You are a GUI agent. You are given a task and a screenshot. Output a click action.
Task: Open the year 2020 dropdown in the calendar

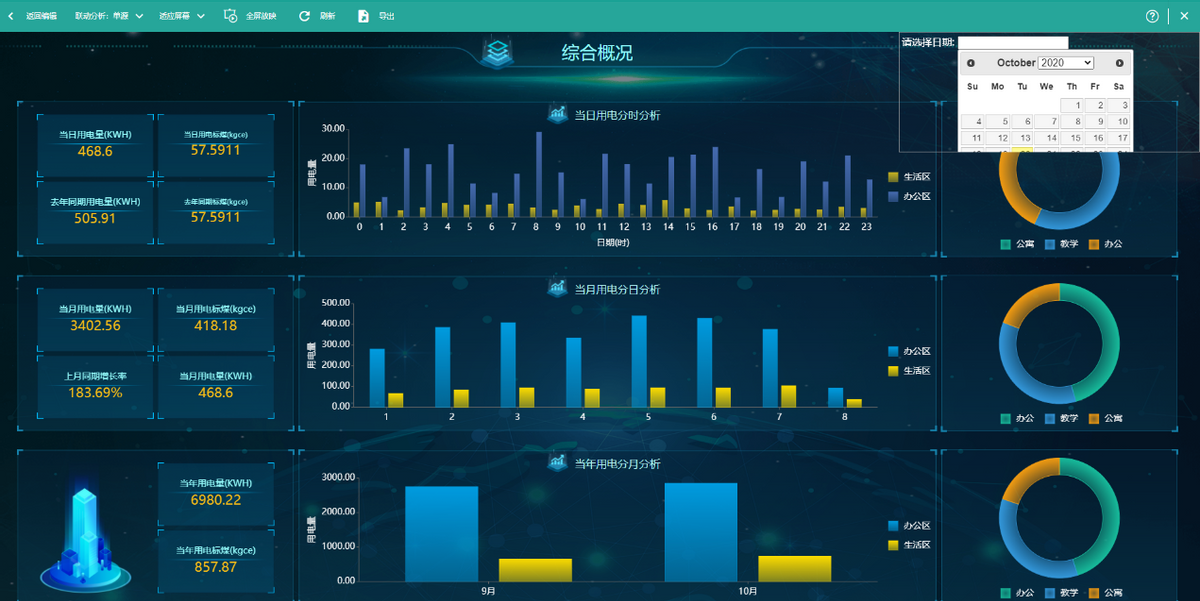point(1065,63)
